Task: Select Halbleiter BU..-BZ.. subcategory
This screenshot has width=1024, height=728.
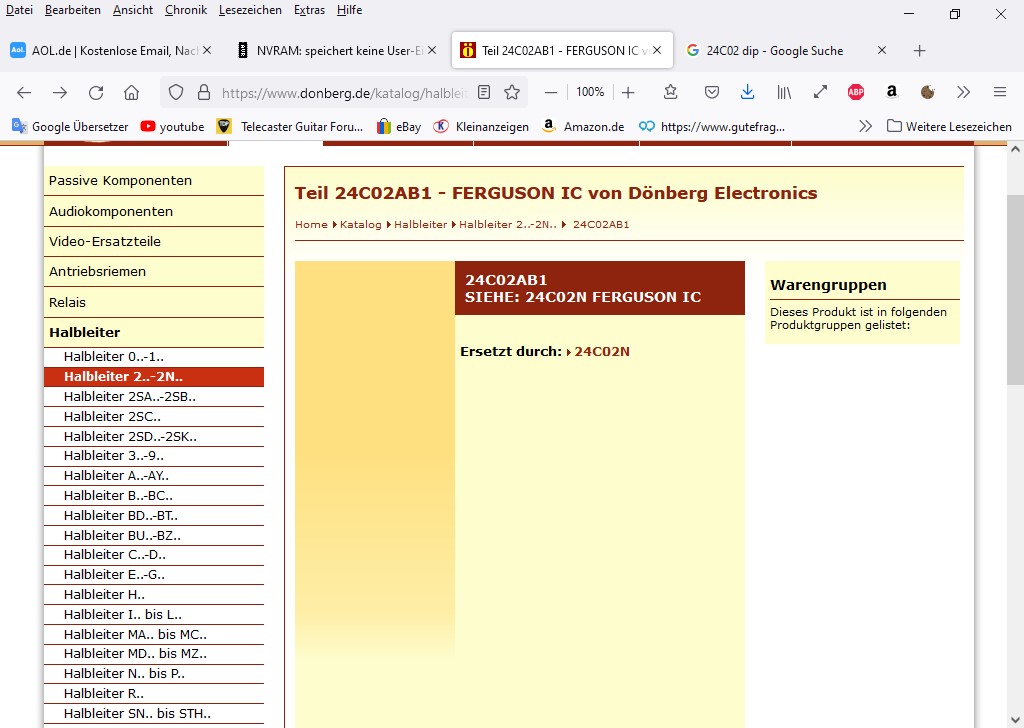Action: coord(153,535)
